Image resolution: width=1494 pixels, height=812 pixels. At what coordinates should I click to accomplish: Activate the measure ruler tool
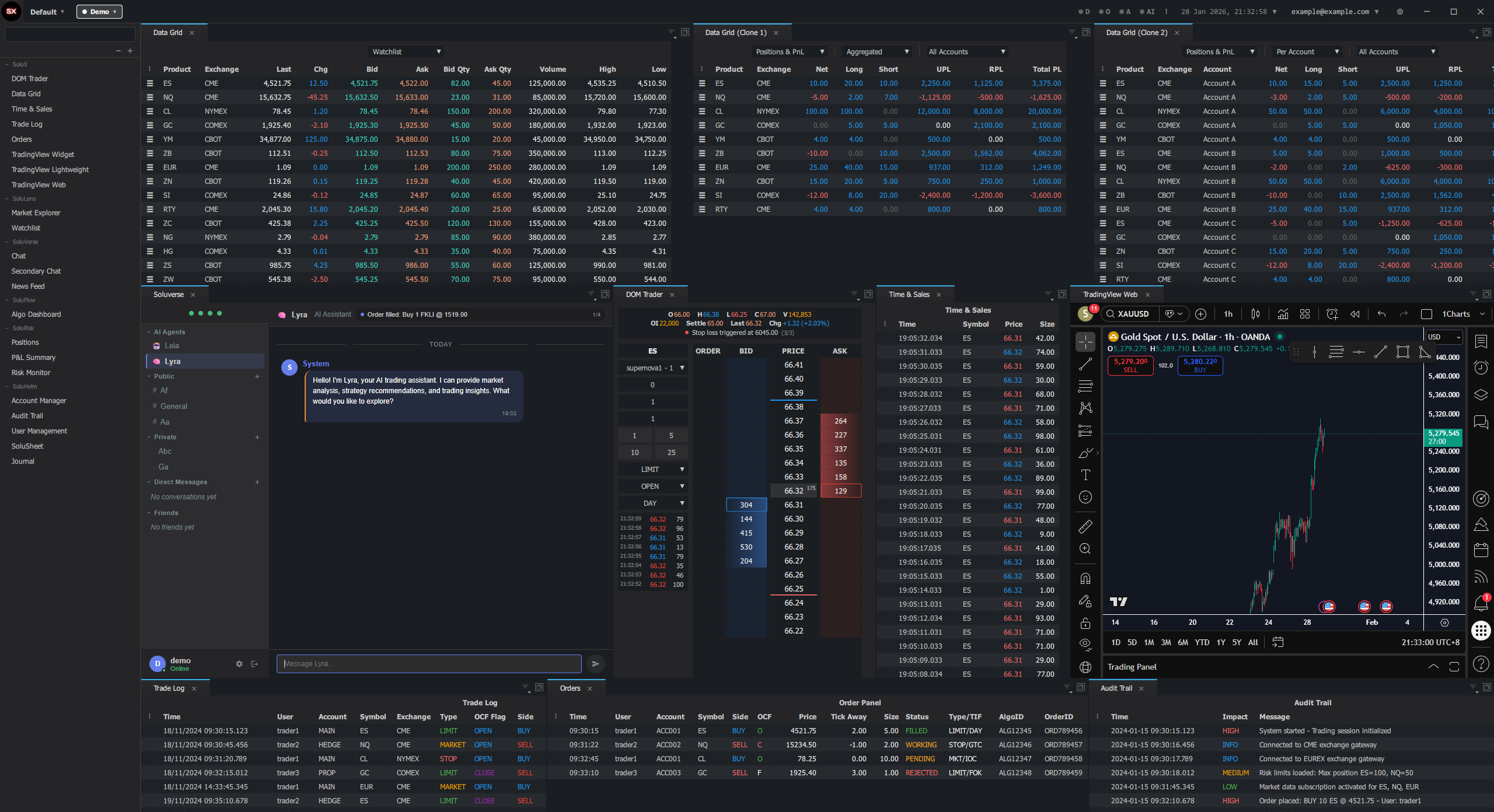point(1085,527)
